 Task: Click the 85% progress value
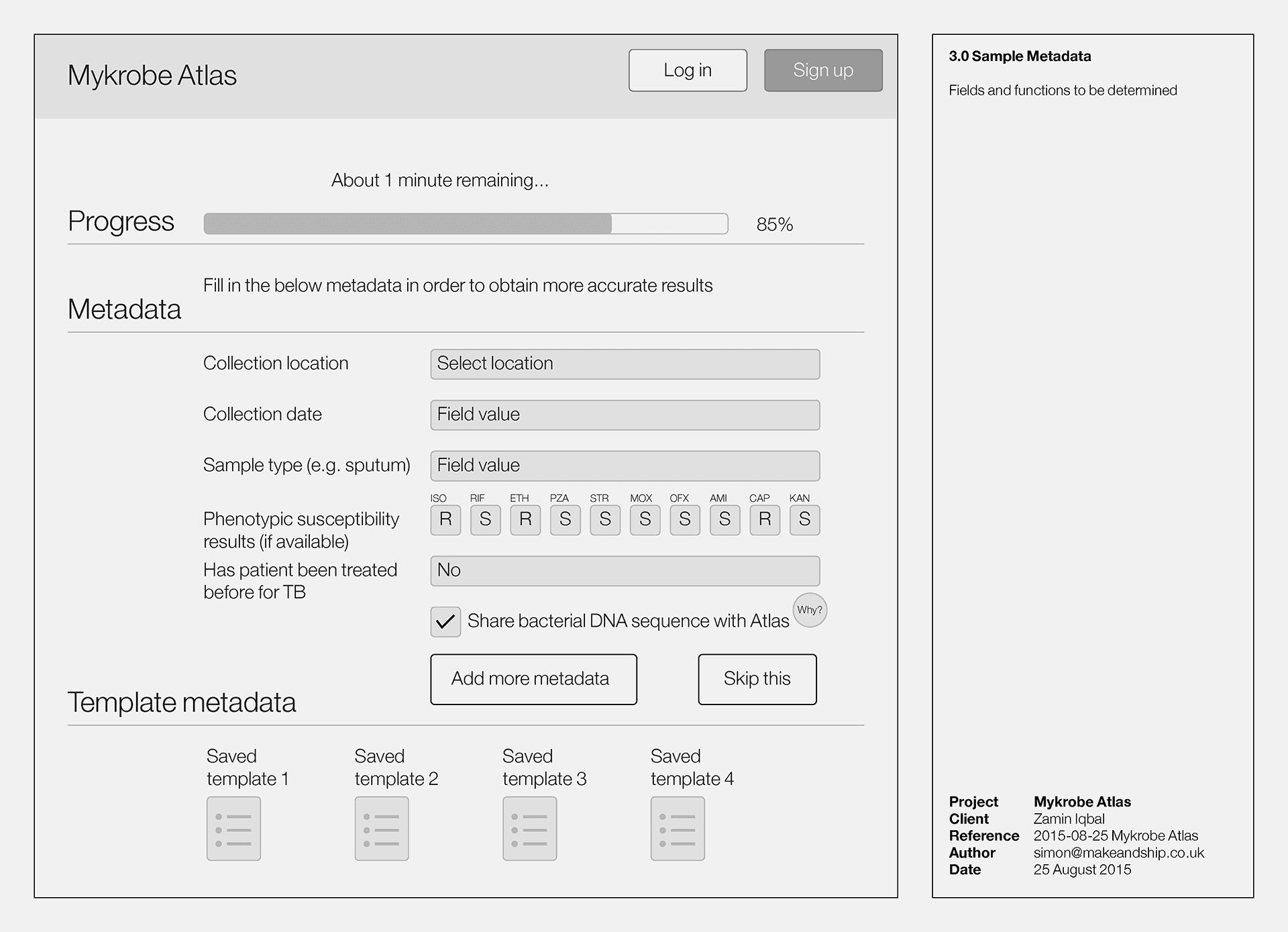pos(775,224)
